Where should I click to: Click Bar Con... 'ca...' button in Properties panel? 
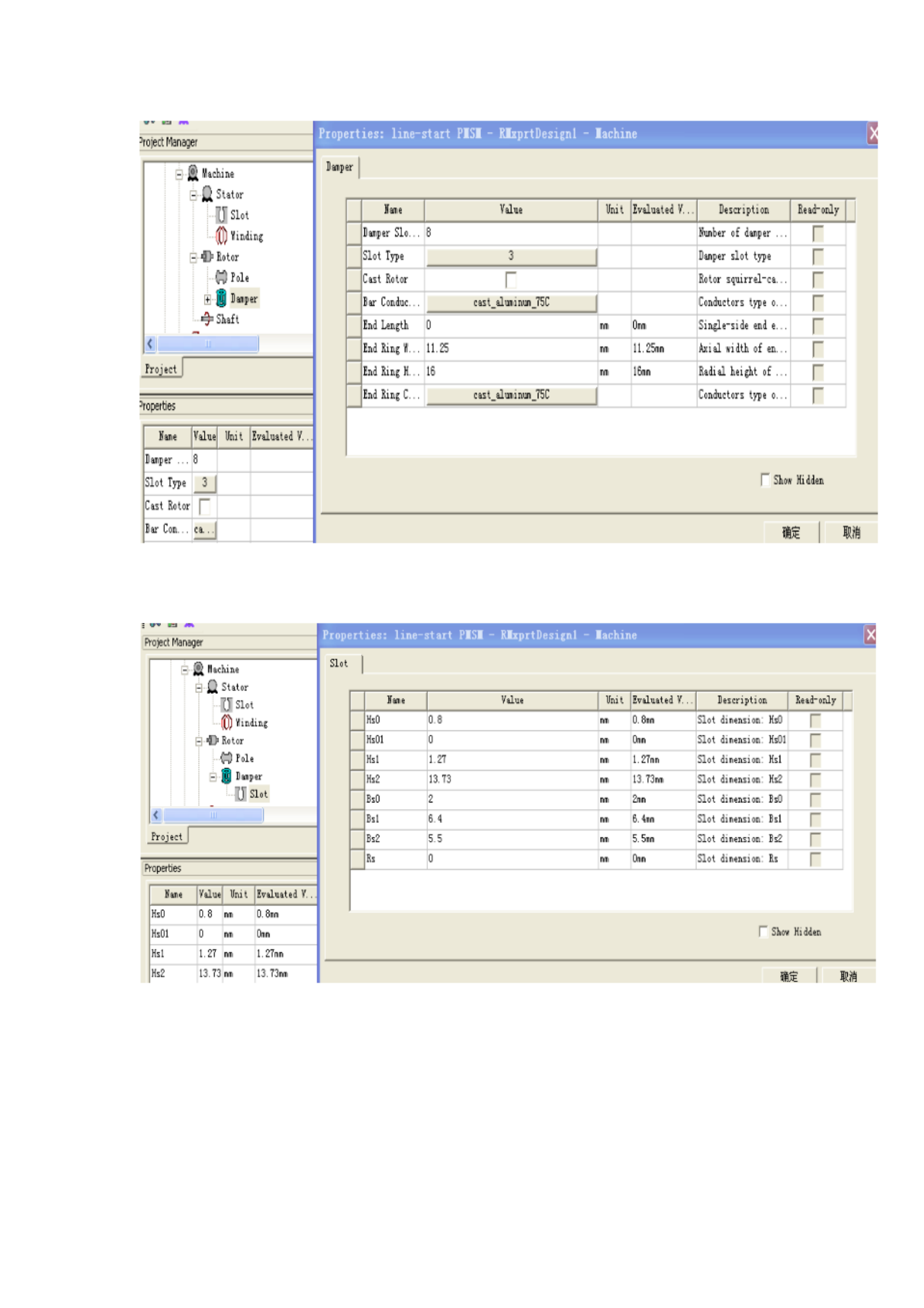[205, 529]
